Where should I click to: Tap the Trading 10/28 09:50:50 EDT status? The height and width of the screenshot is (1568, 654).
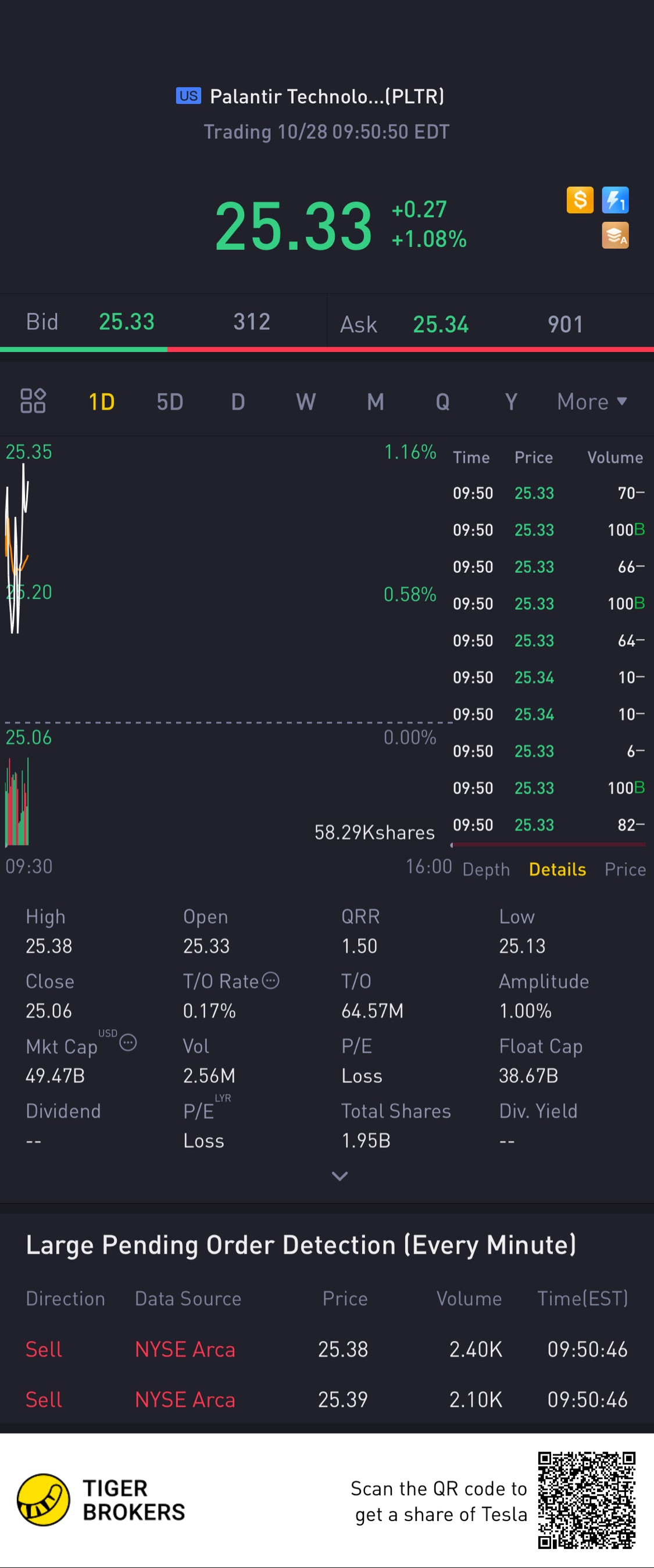326,131
